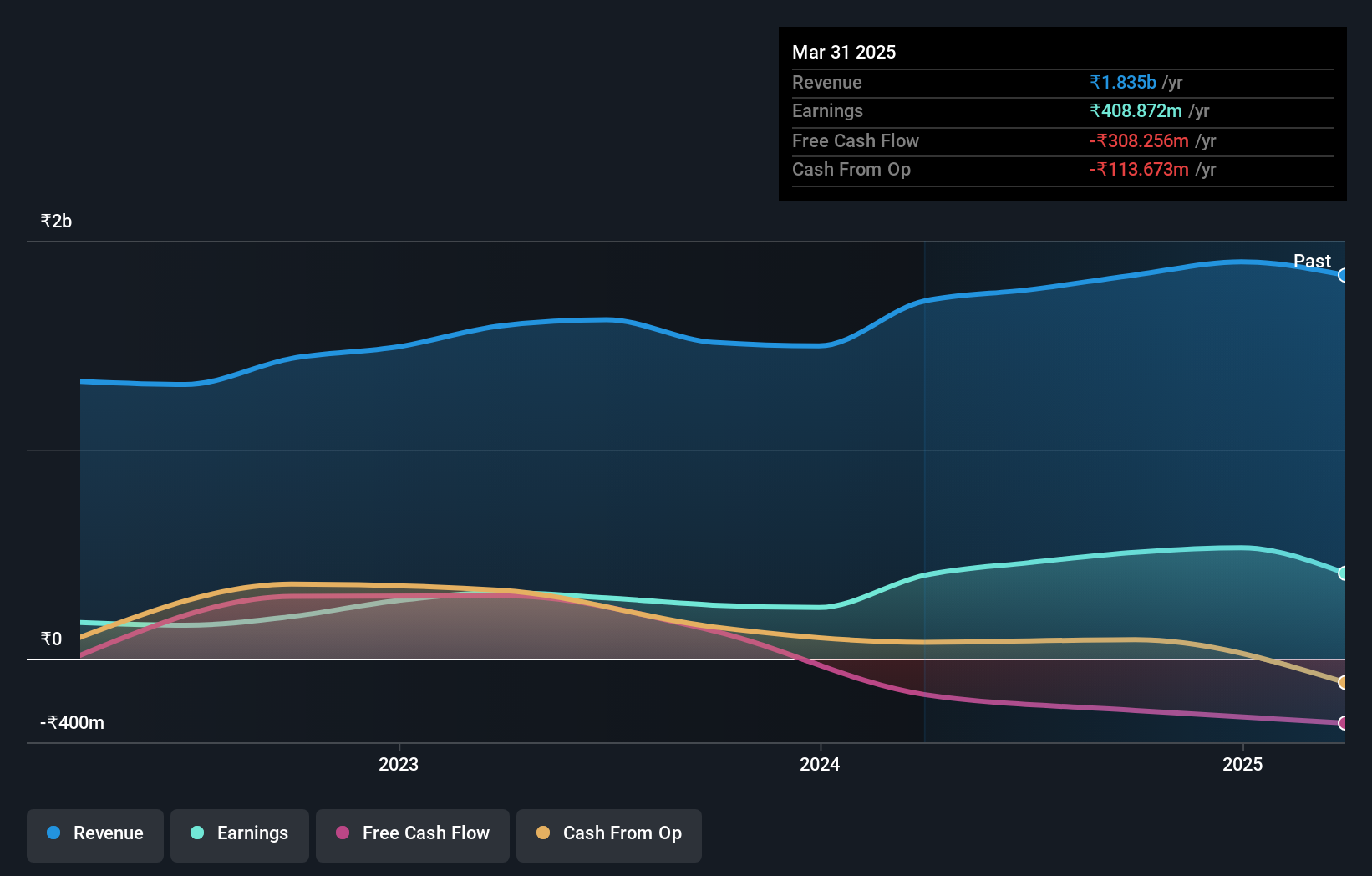The image size is (1372, 876).
Task: Select the 2025 axis label
Action: click(1242, 763)
